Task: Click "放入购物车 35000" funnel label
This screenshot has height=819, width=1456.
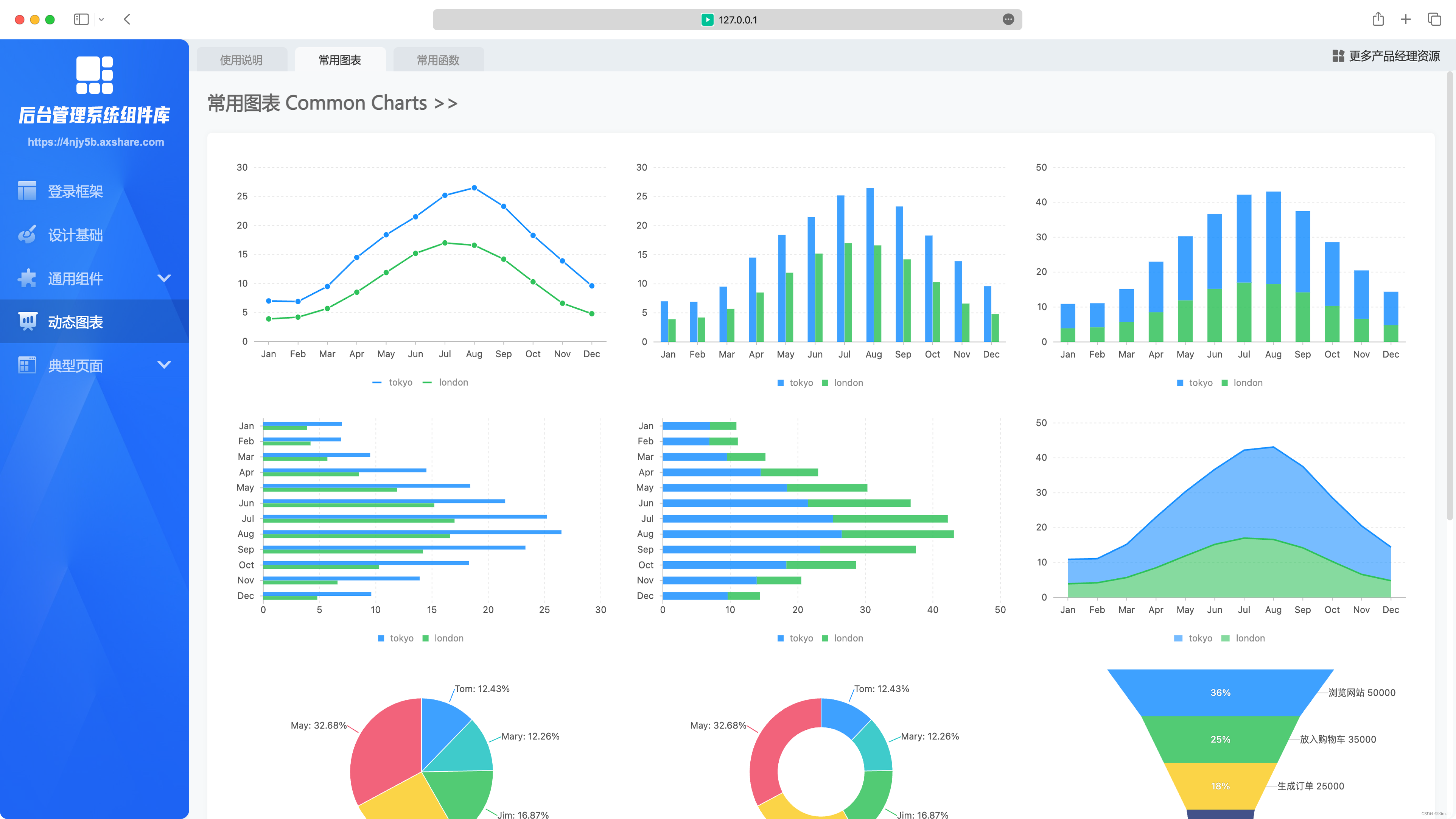Action: point(1338,739)
